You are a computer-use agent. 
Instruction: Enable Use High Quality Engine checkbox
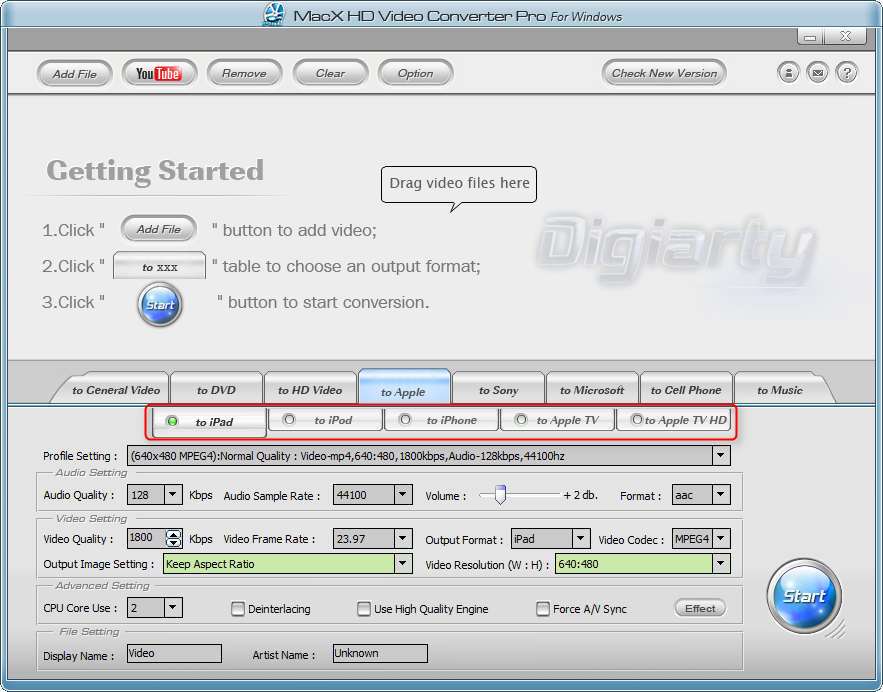click(x=364, y=609)
